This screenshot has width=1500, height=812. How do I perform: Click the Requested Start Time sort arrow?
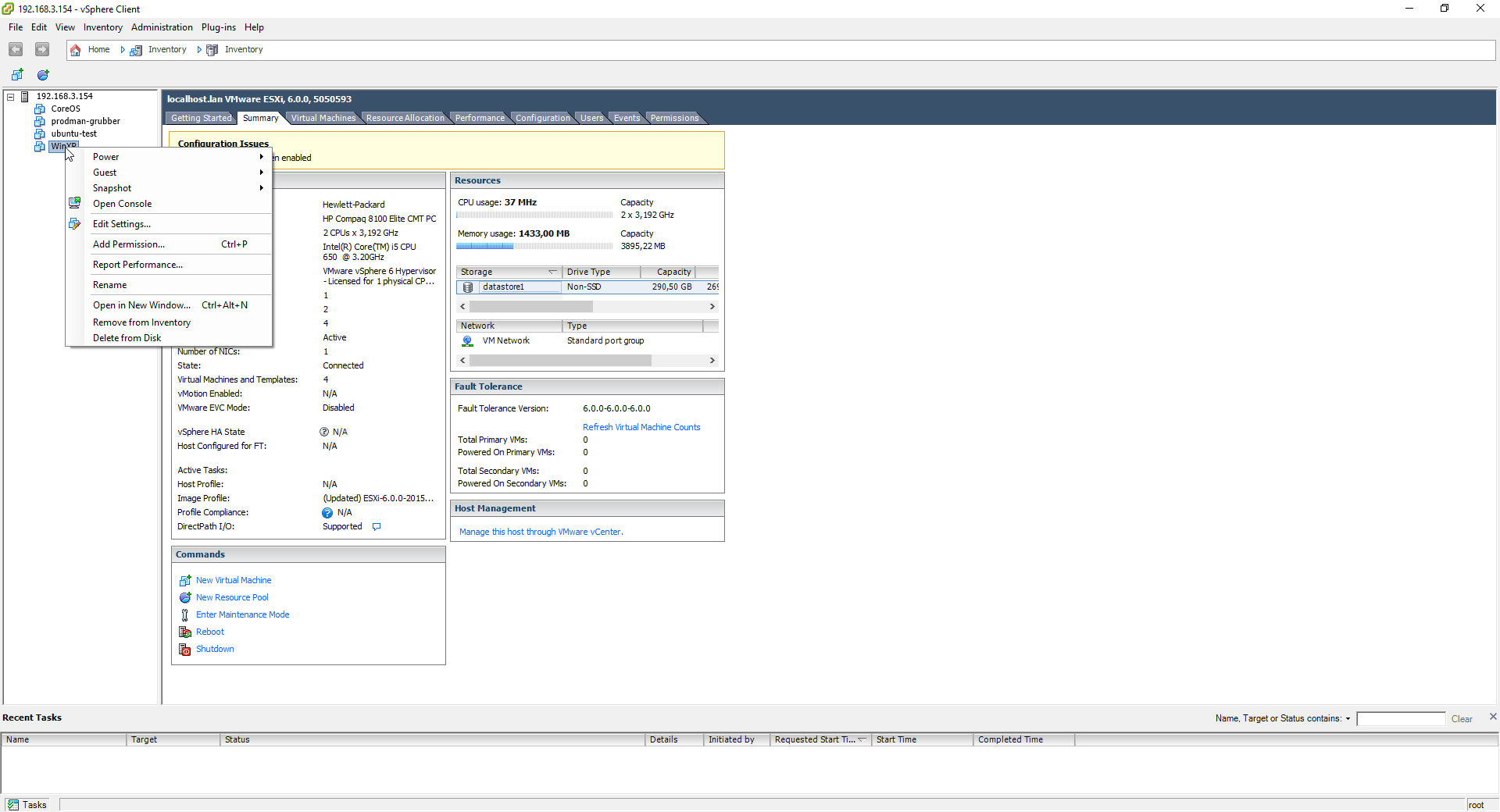point(862,739)
